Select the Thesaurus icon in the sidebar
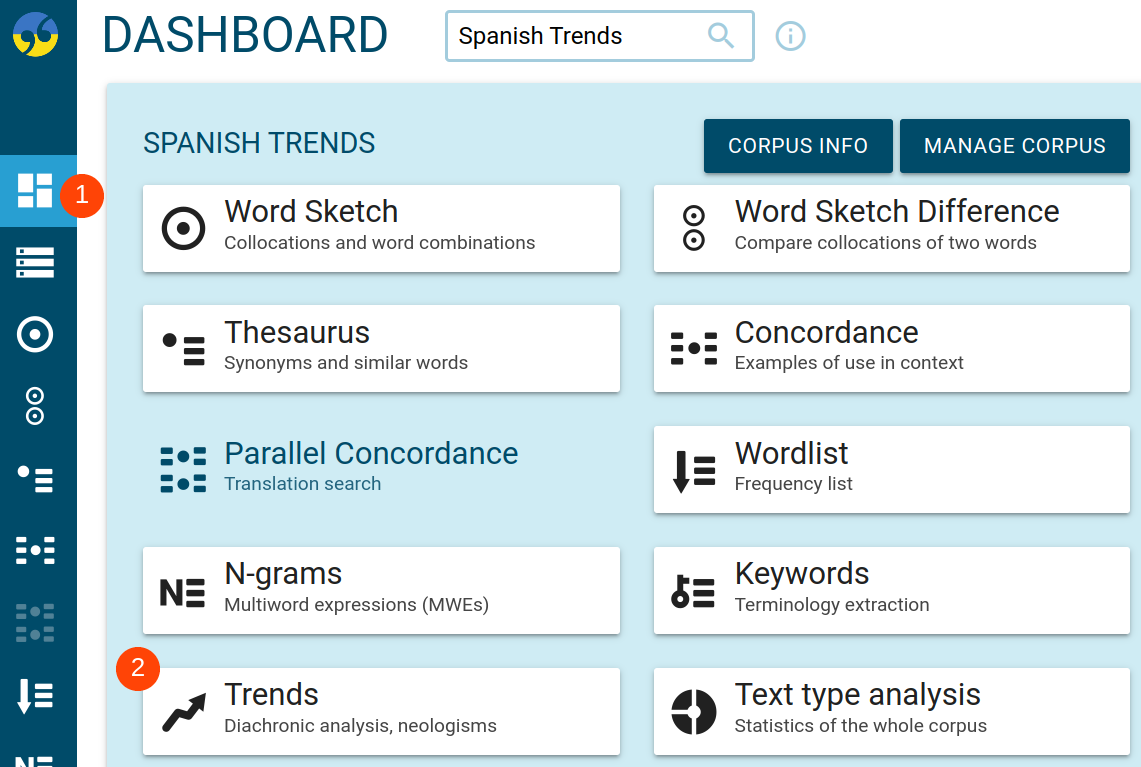 pos(35,479)
